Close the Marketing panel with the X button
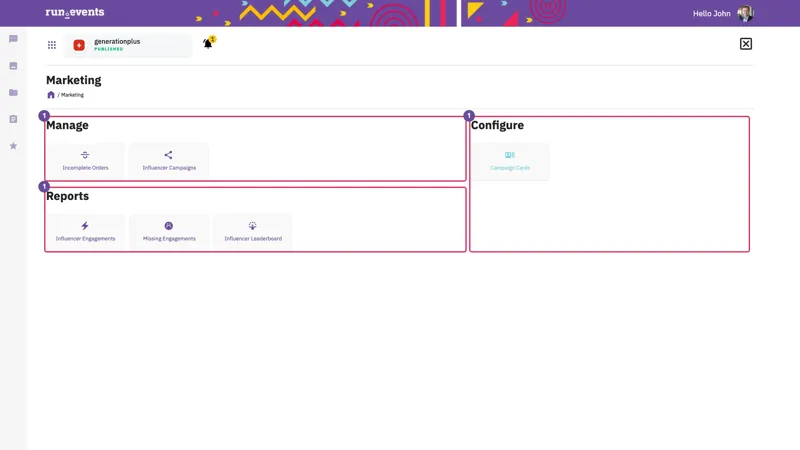Viewport: 800px width, 450px height. pos(745,44)
